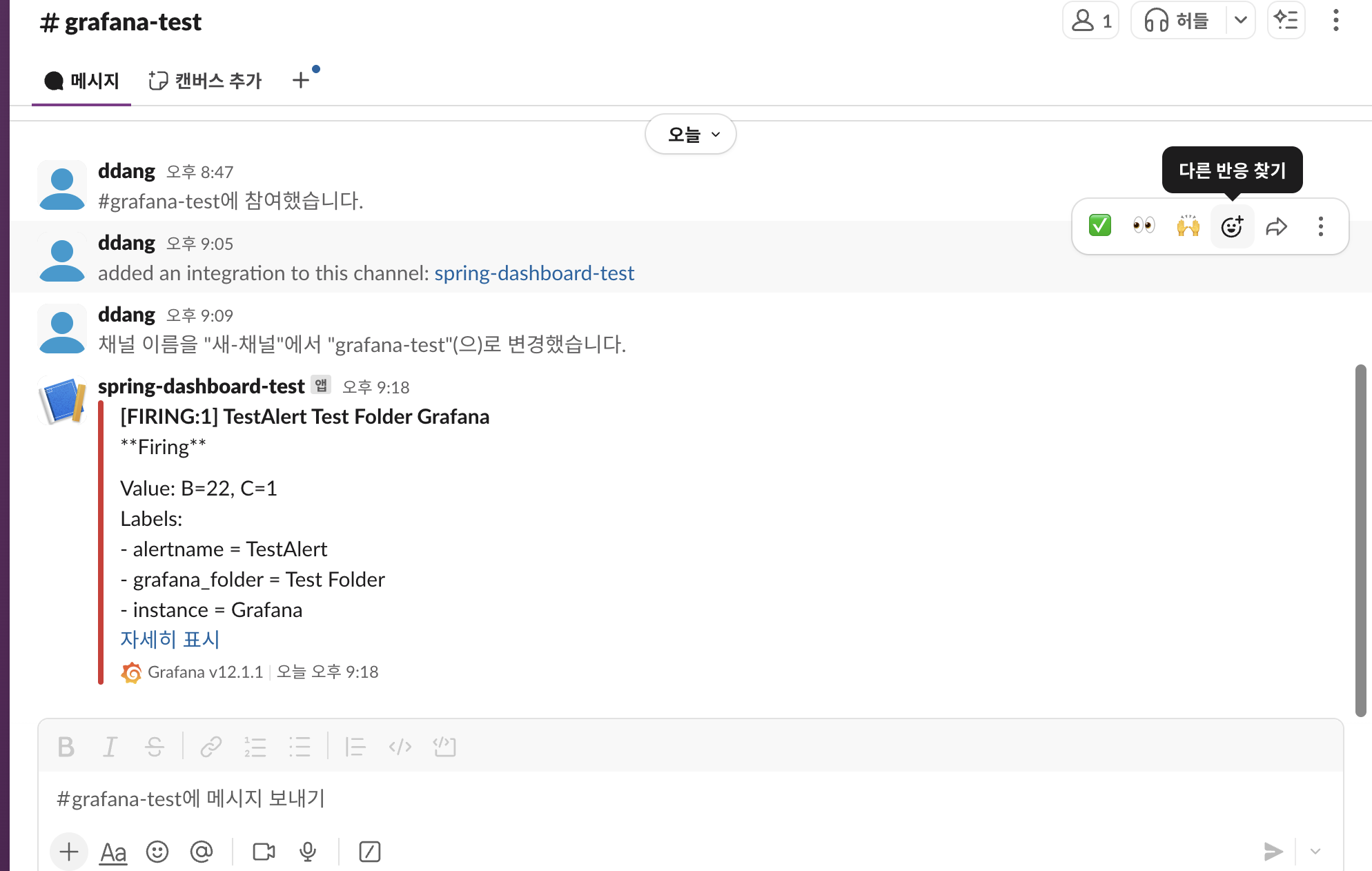
Task: Record a video clip with the camera icon
Action: coord(264,852)
